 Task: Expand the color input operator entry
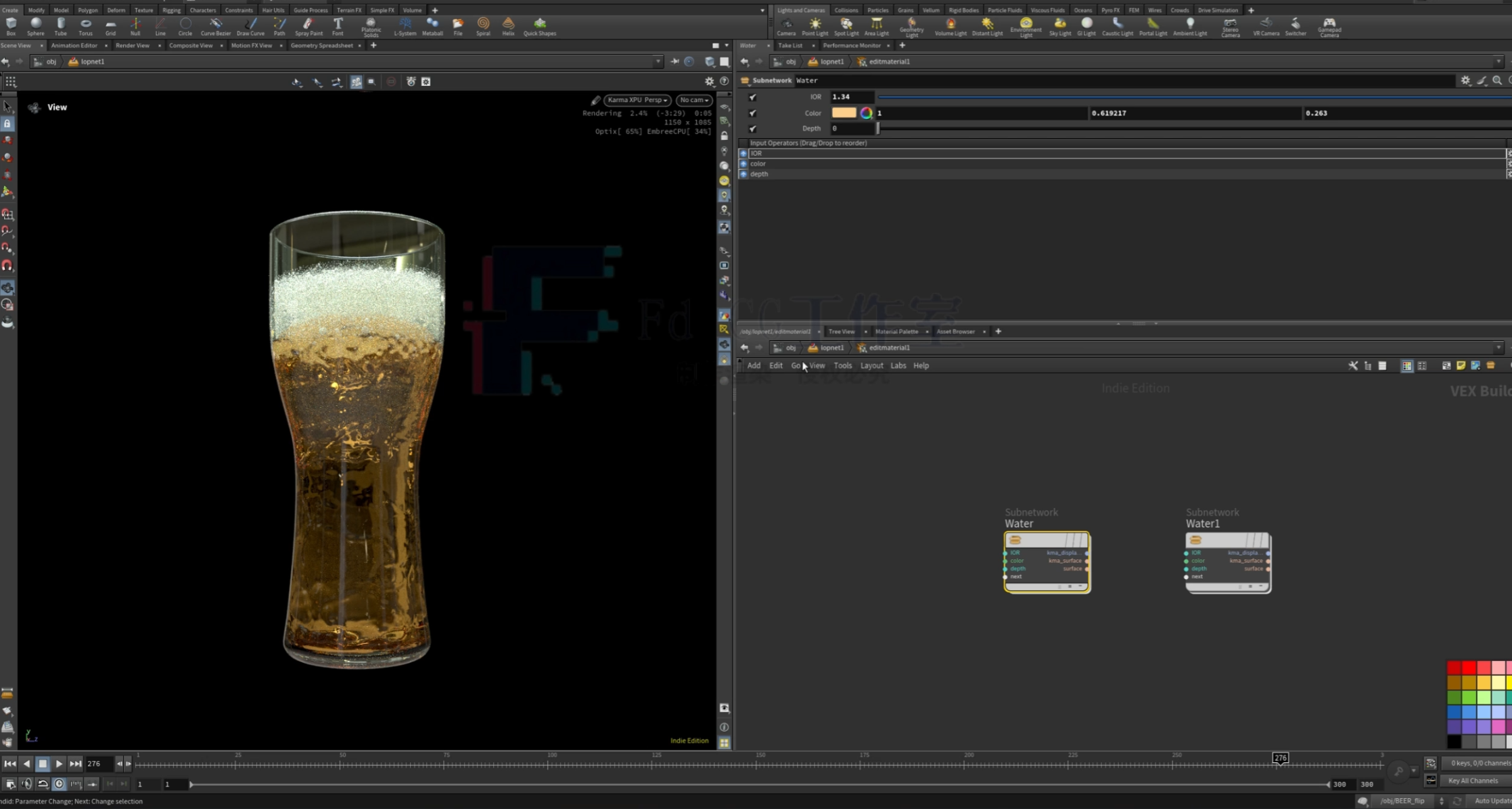pyautogui.click(x=743, y=163)
